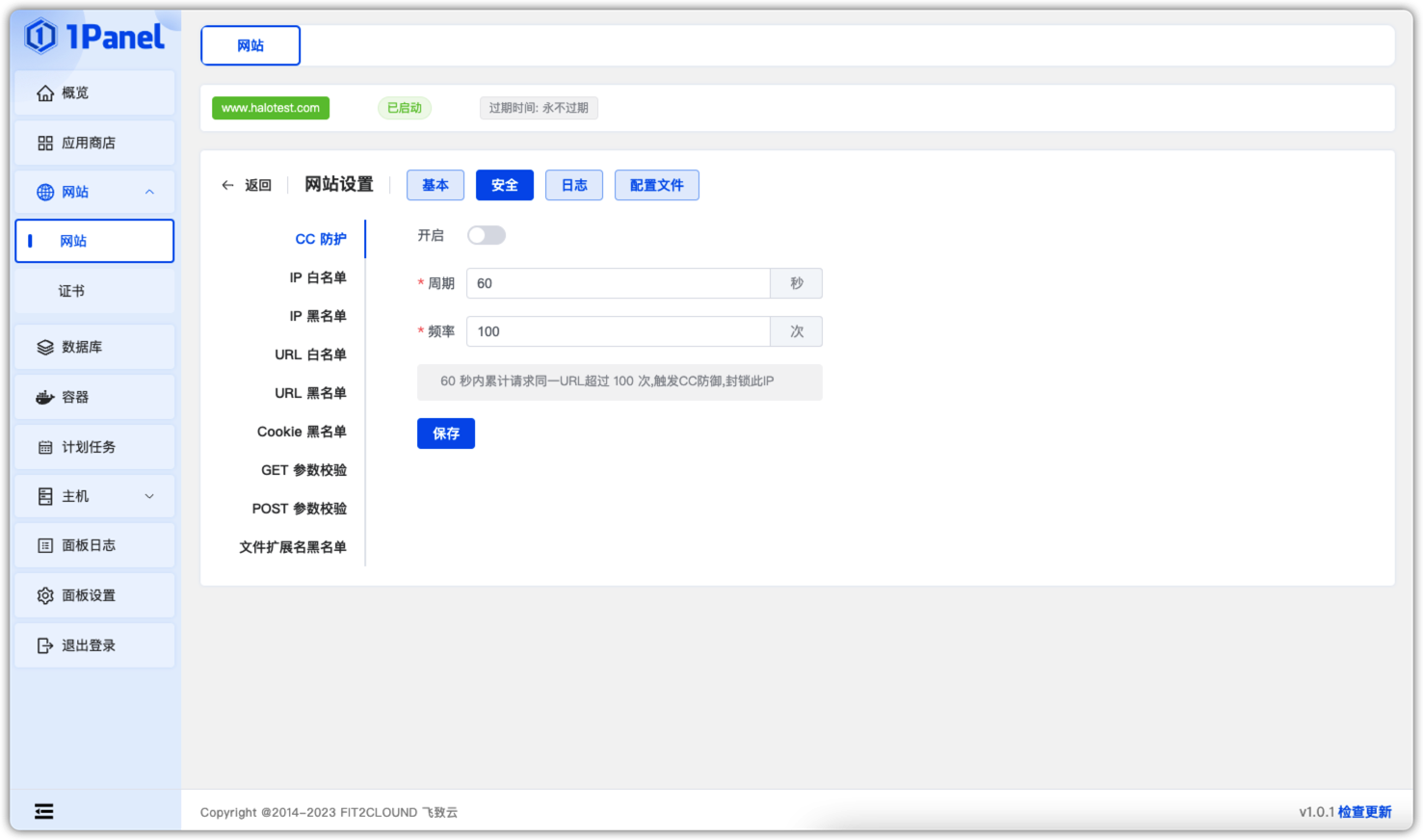Screen dimensions: 1423x840
Task: Expand the 主机 menu chevron
Action: click(x=149, y=496)
